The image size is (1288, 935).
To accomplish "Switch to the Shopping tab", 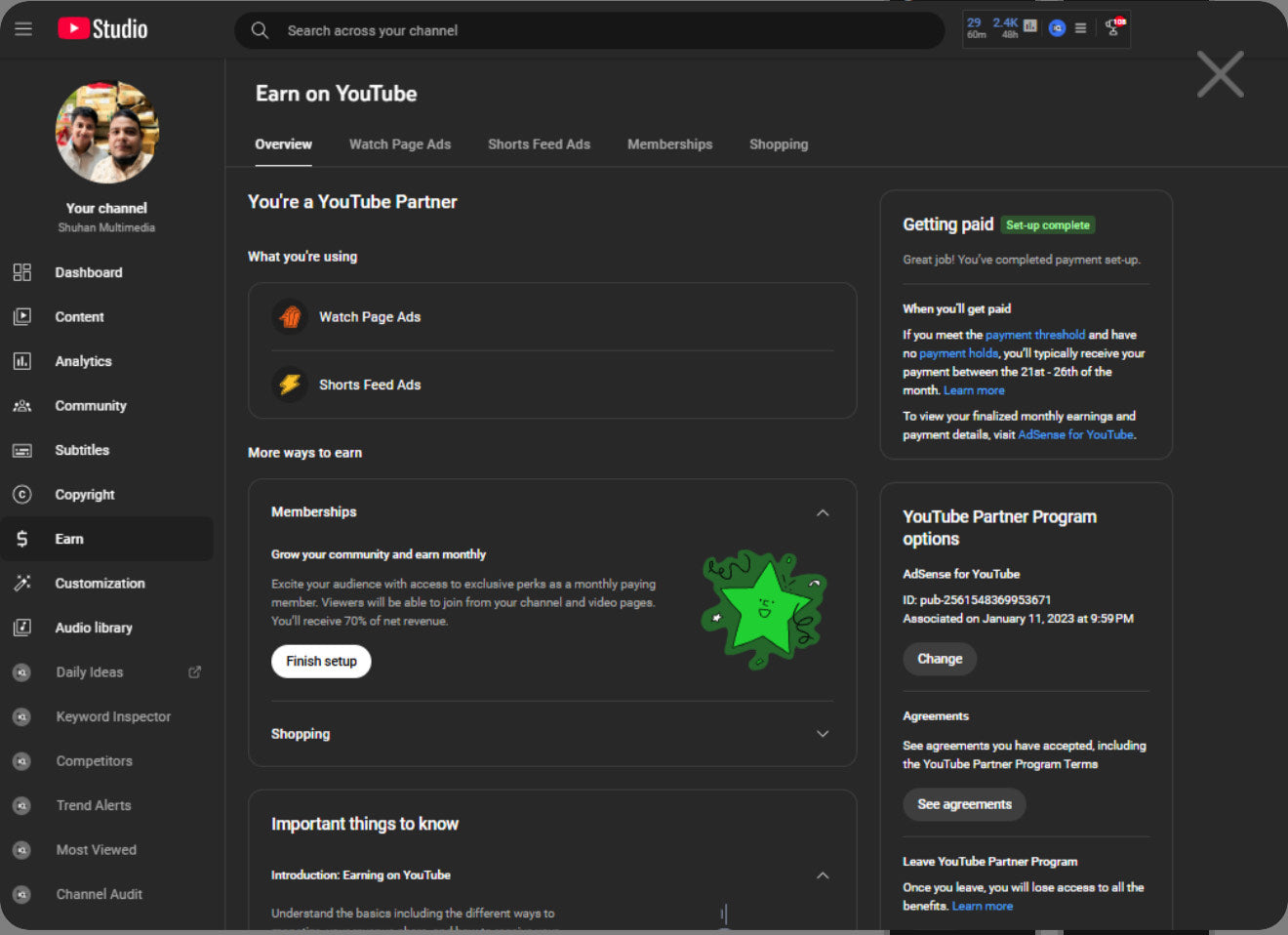I will tap(779, 143).
